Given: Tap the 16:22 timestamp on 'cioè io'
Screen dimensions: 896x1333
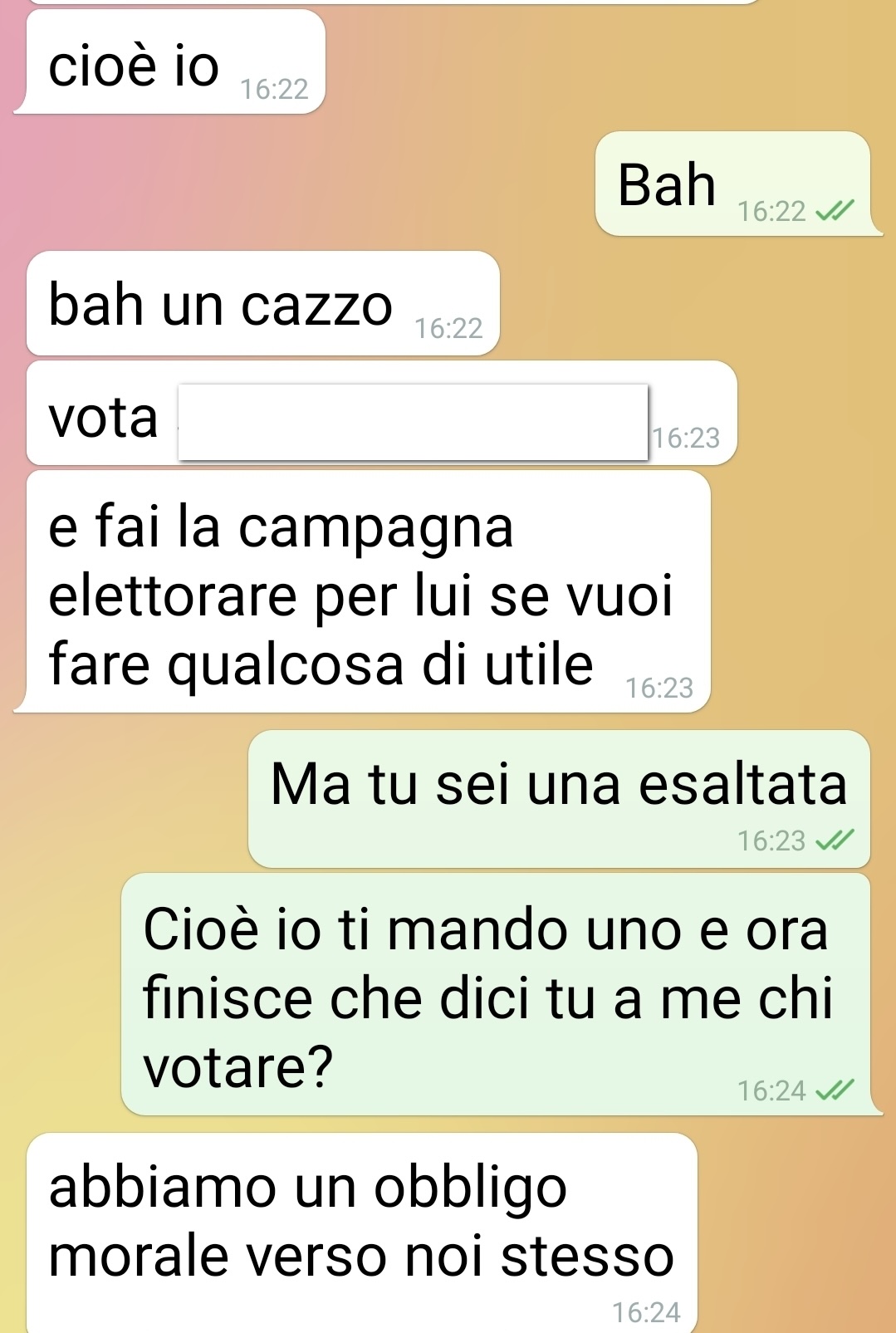Looking at the screenshot, I should pyautogui.click(x=274, y=89).
